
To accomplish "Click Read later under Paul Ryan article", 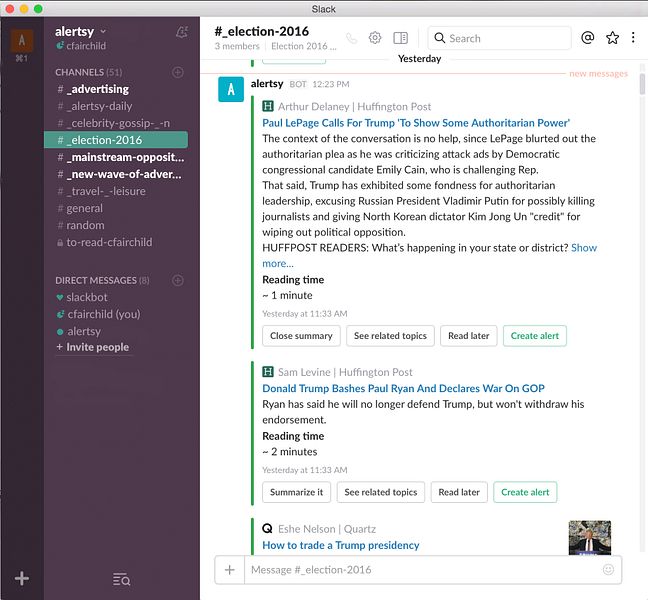I will pyautogui.click(x=459, y=492).
